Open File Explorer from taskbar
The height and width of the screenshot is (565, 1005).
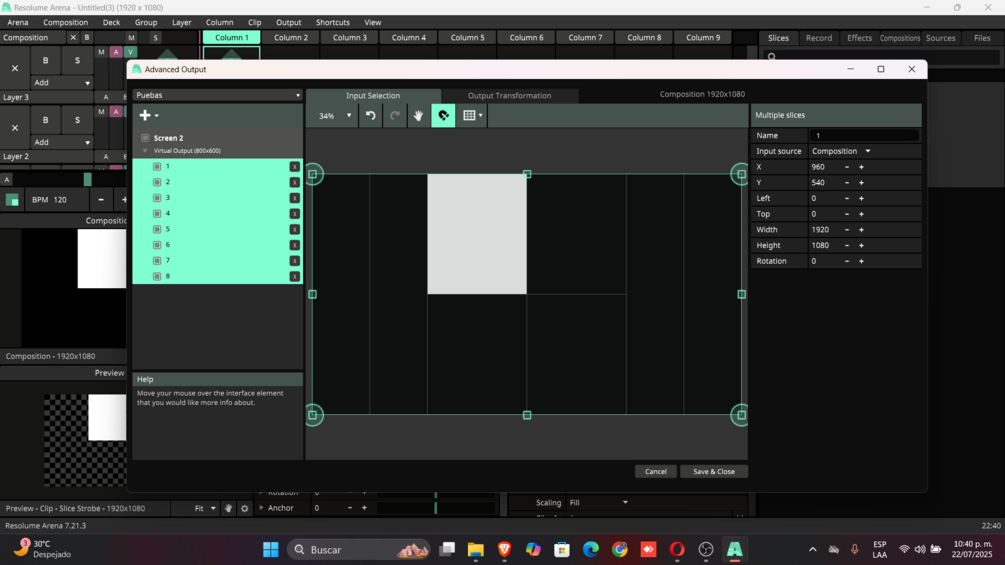tap(476, 550)
